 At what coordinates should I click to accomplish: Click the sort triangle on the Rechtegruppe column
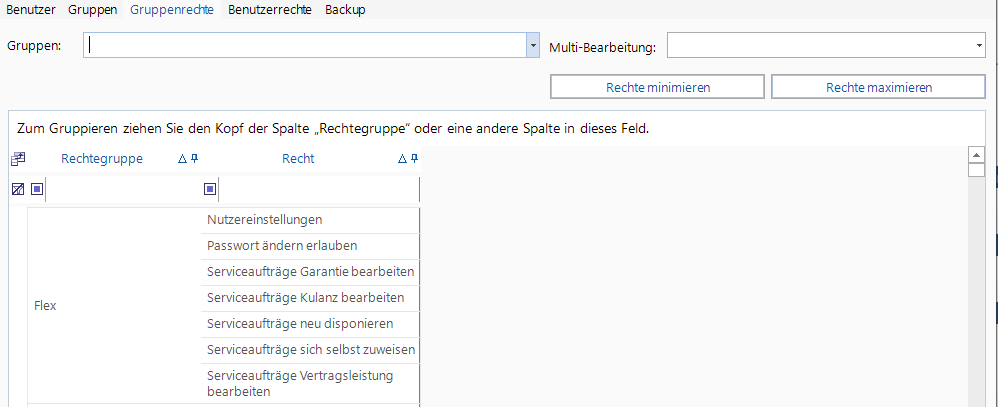tap(182, 159)
